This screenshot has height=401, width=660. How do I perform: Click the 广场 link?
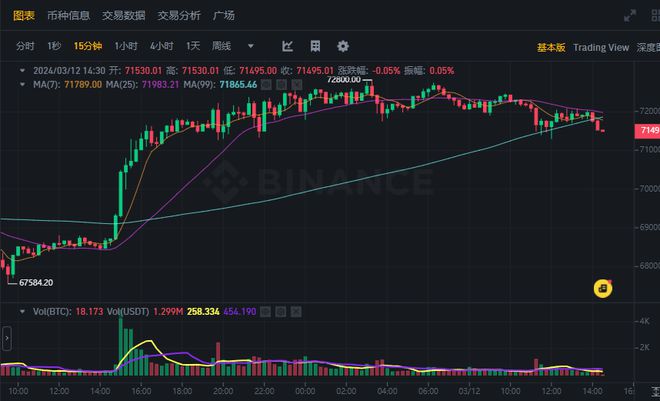[x=225, y=15]
